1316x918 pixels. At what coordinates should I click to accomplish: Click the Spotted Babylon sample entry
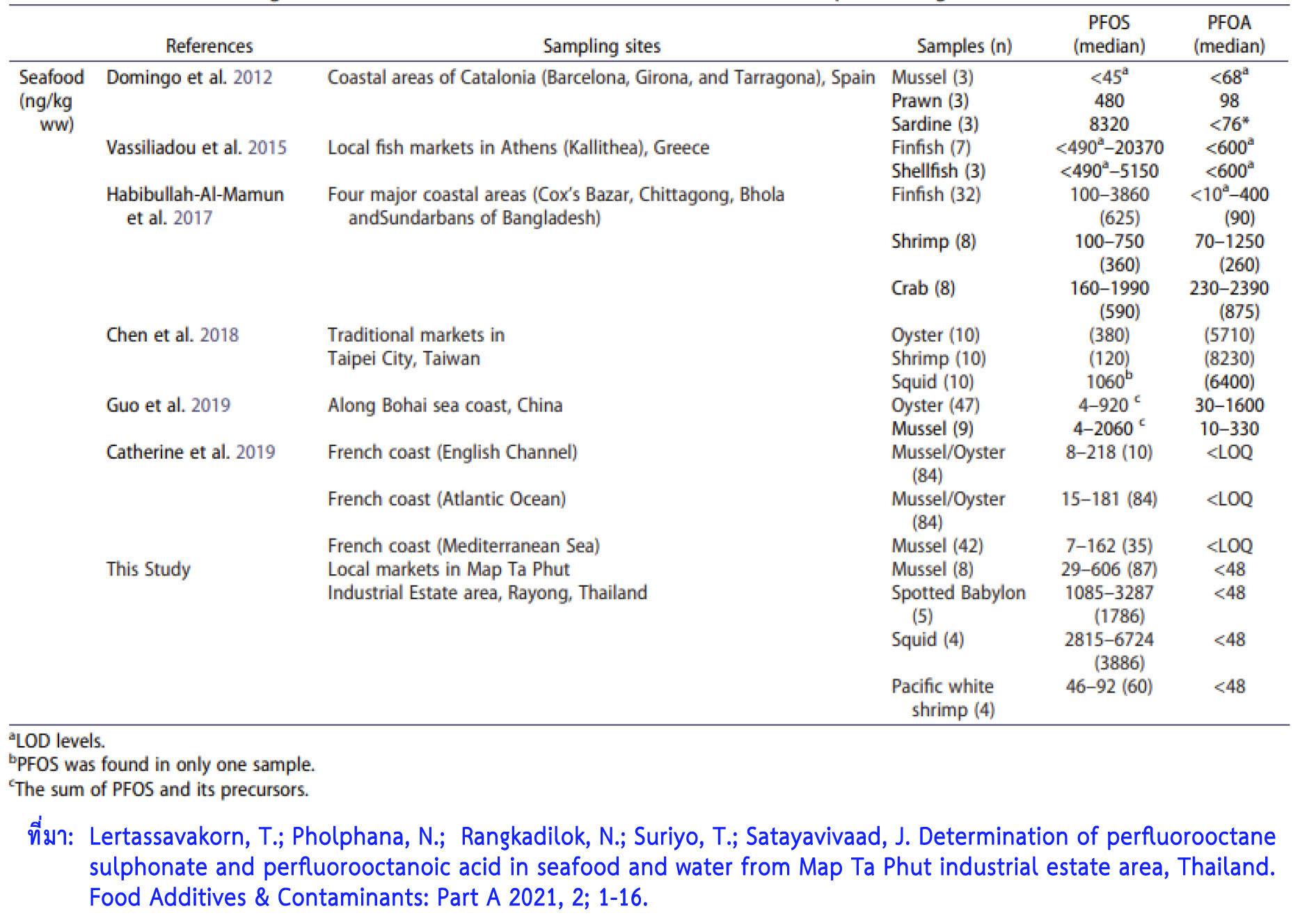(x=958, y=593)
